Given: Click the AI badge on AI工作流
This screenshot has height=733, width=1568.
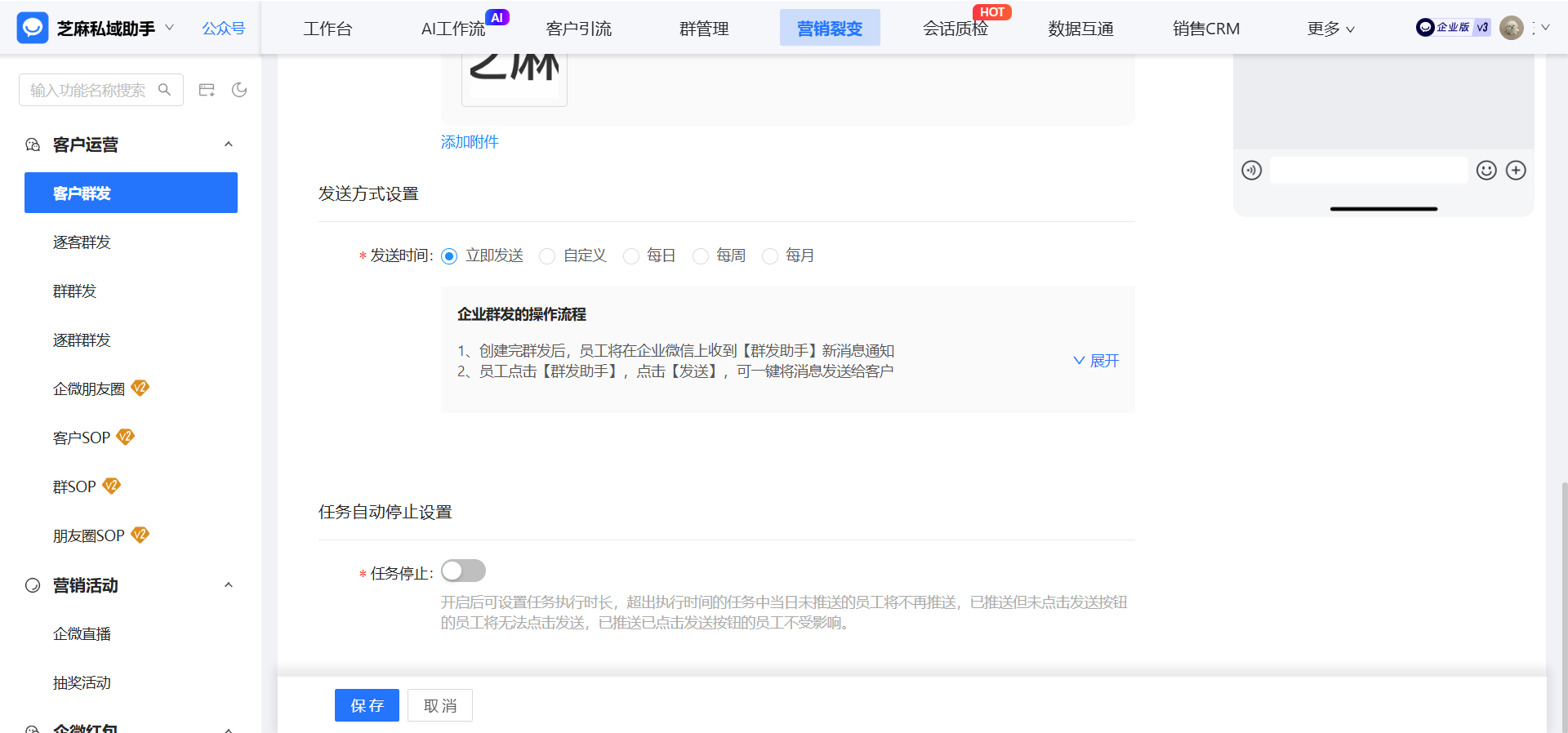Looking at the screenshot, I should tap(497, 17).
